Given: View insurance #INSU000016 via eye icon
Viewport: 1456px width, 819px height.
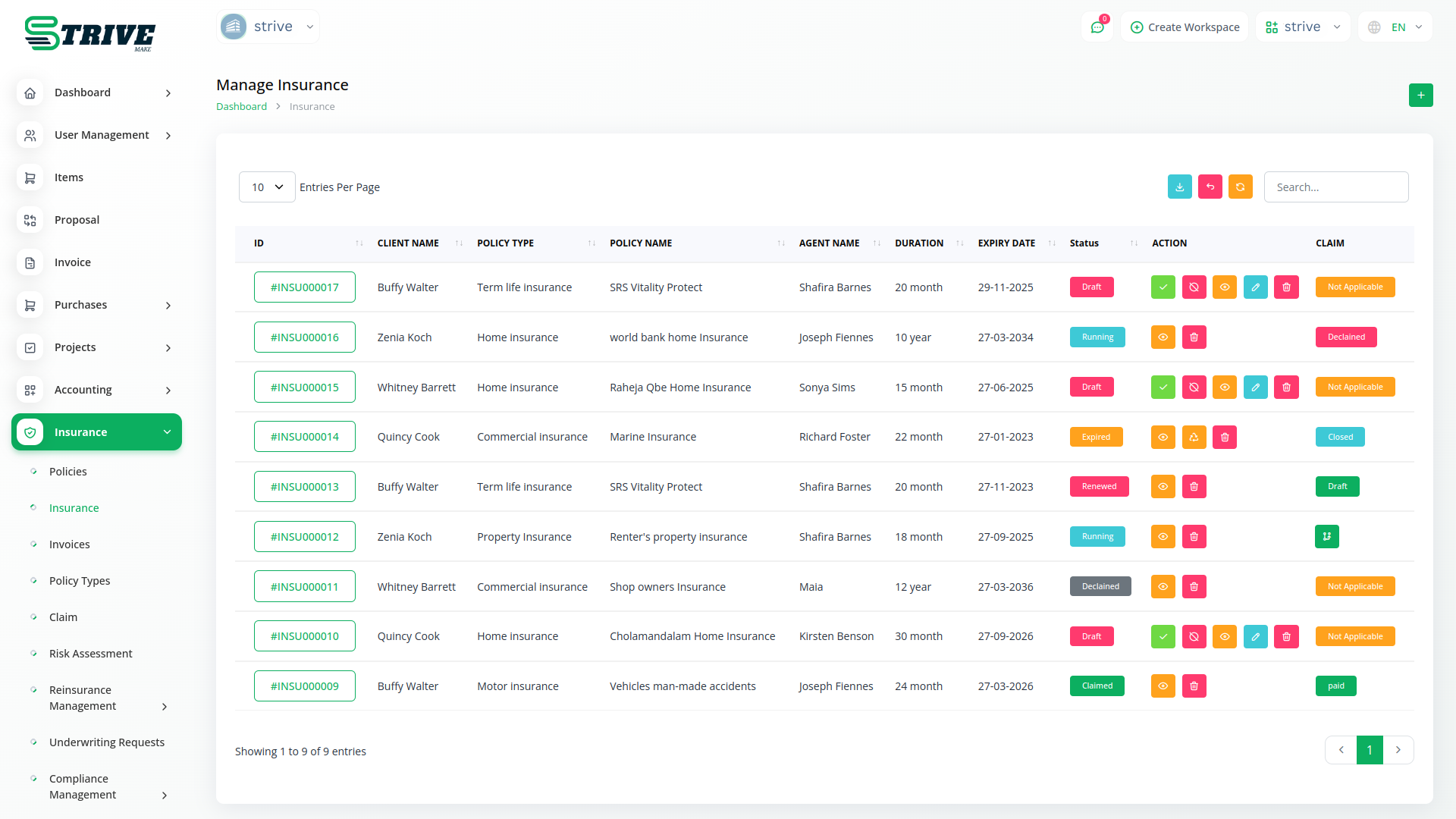Looking at the screenshot, I should pos(1163,337).
